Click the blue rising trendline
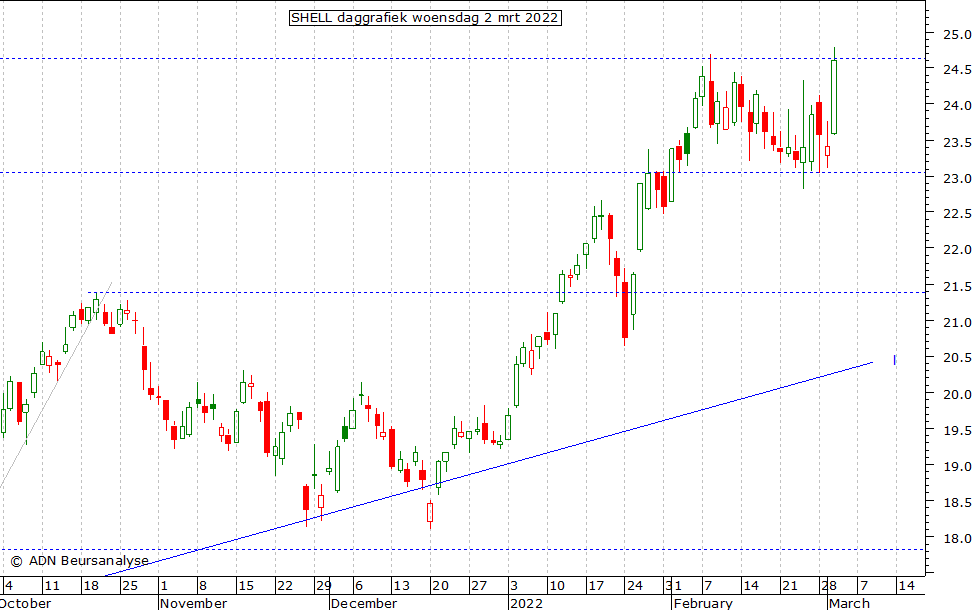The width and height of the screenshot is (976, 610). (x=489, y=468)
